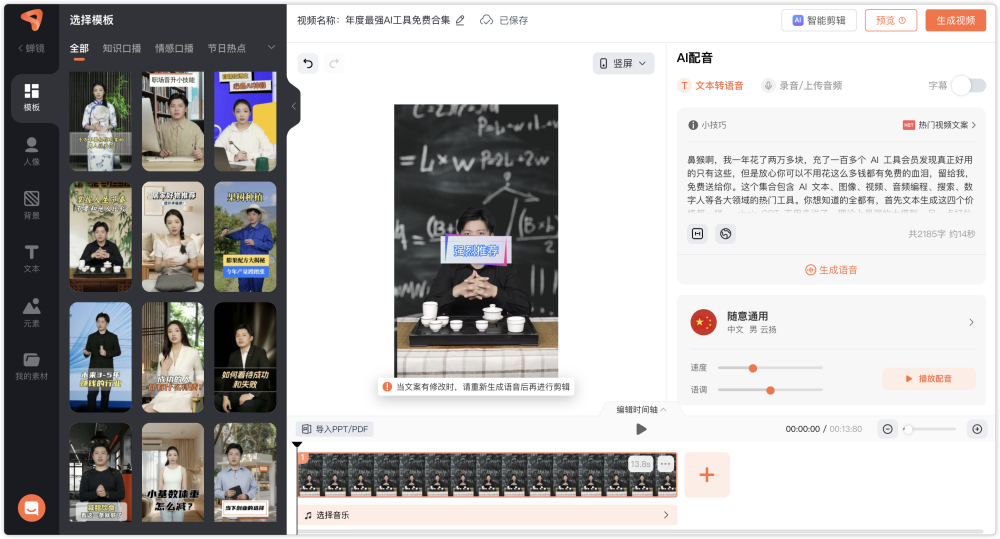Image resolution: width=1000 pixels, height=539 pixels.
Task: Zoom out the timeline
Action: coord(887,429)
